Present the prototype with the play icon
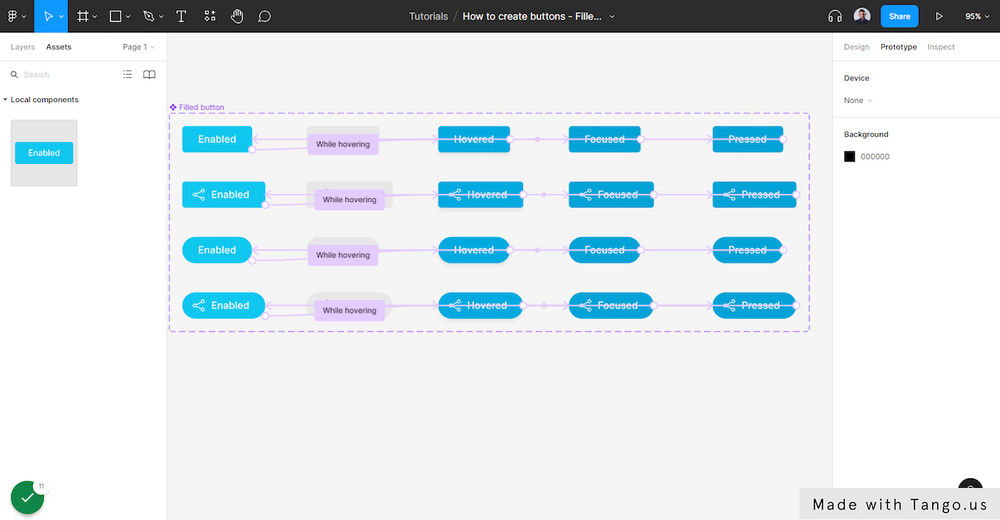The height and width of the screenshot is (520, 1000). [939, 16]
